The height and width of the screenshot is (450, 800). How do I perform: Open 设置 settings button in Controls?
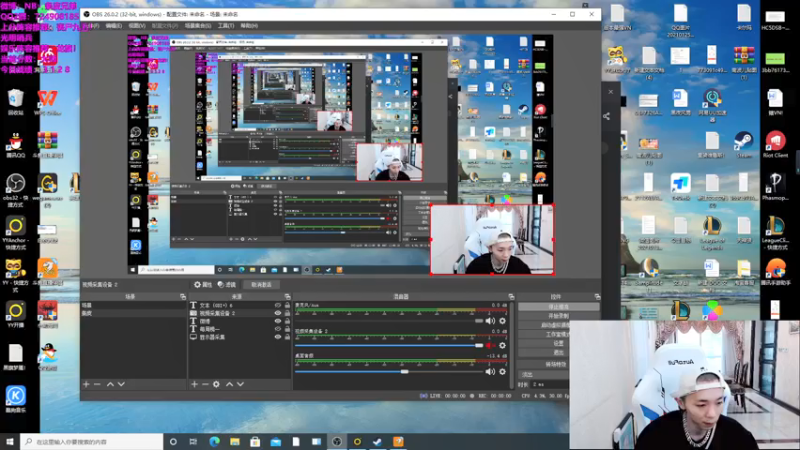(558, 343)
